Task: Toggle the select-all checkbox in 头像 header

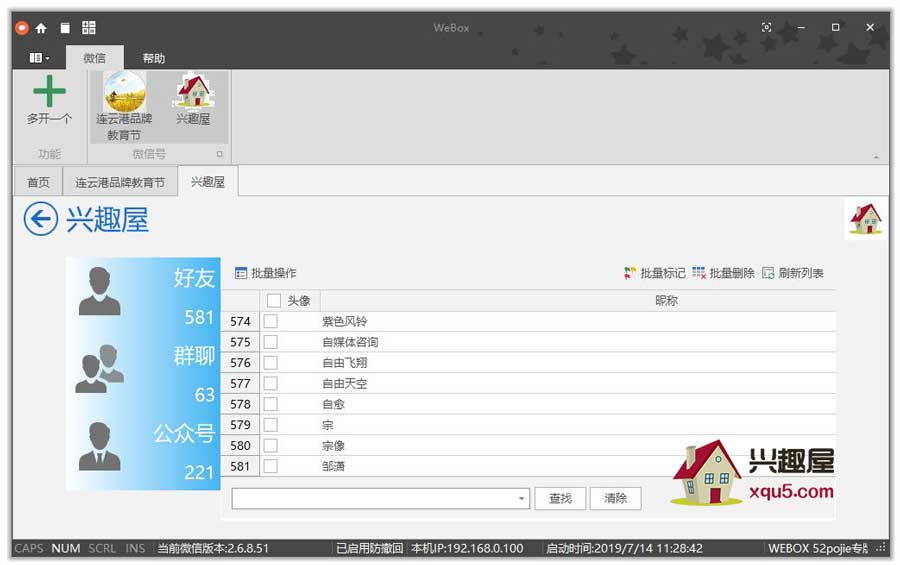Action: point(274,300)
